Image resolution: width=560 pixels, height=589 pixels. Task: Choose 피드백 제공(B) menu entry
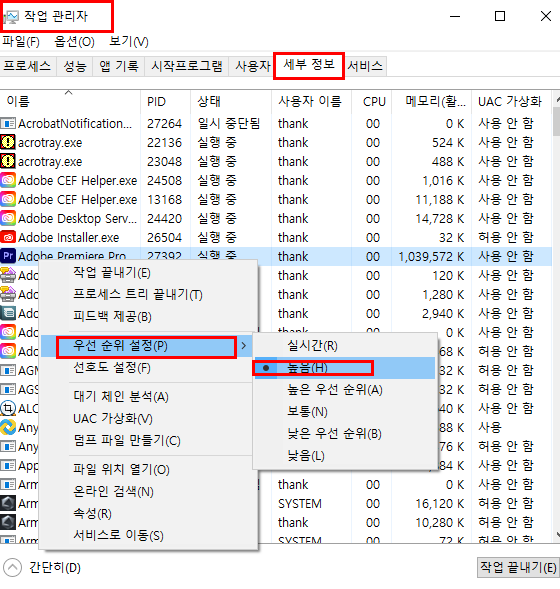(x=149, y=316)
